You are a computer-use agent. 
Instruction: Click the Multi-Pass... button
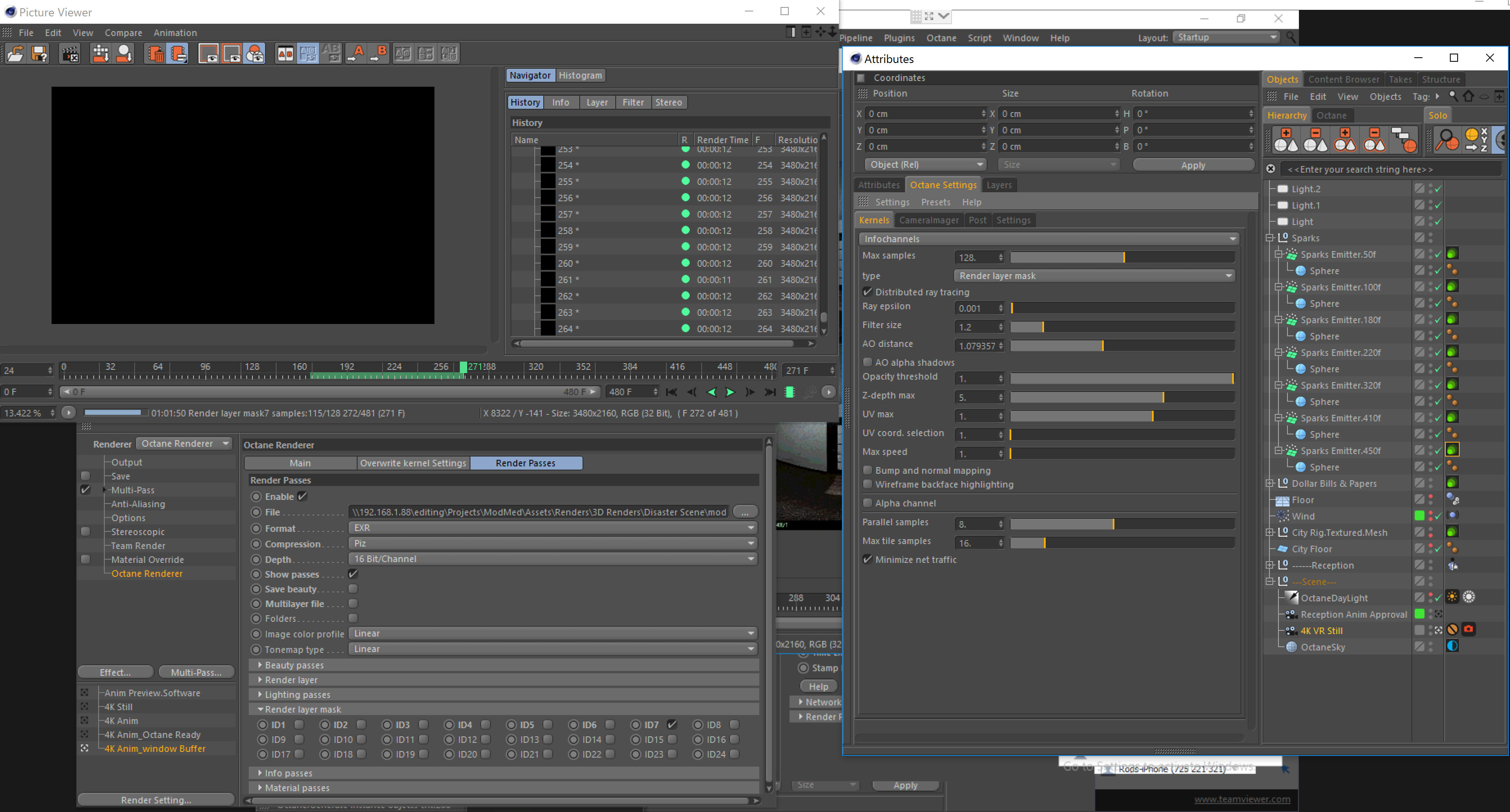coord(196,672)
